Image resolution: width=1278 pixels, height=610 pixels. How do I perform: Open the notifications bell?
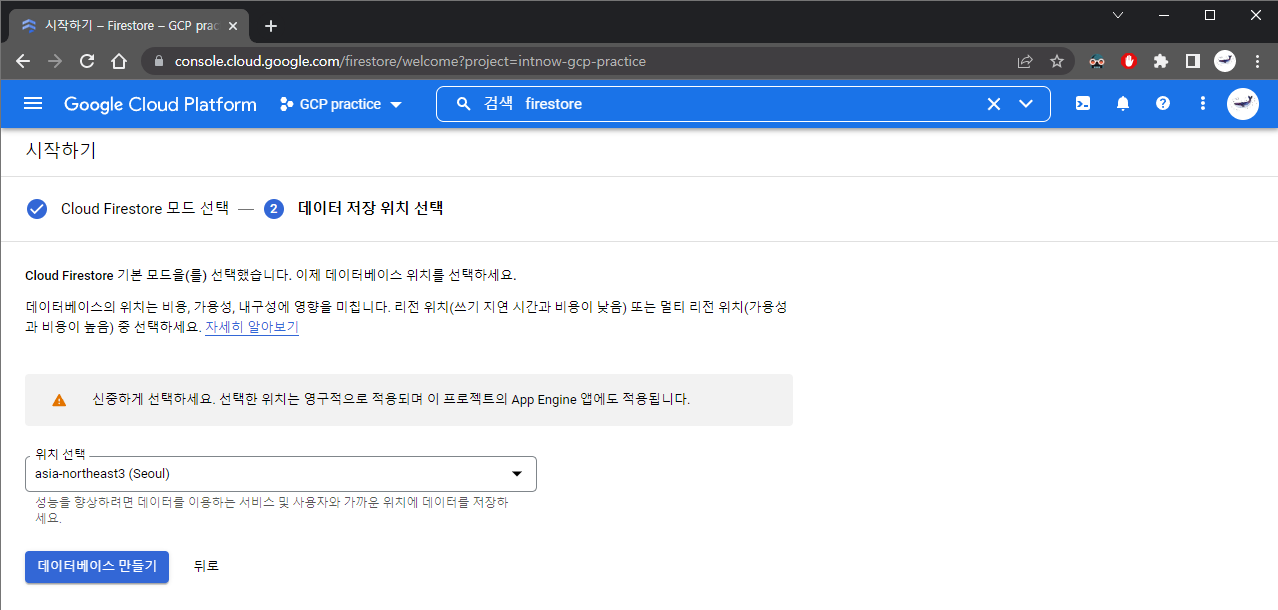(1123, 103)
